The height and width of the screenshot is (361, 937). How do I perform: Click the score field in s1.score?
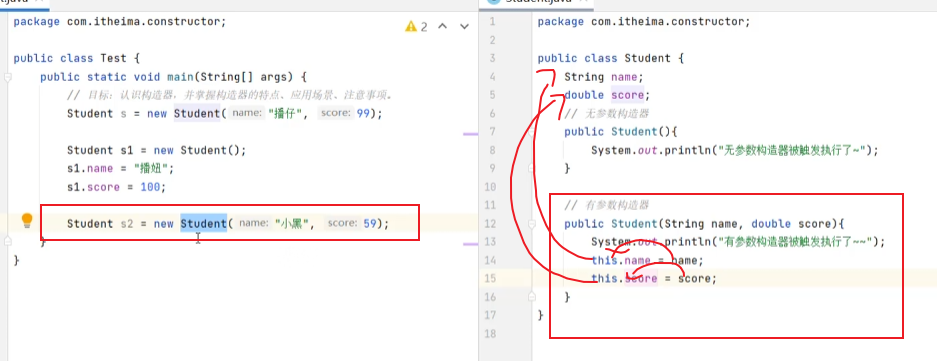point(103,187)
